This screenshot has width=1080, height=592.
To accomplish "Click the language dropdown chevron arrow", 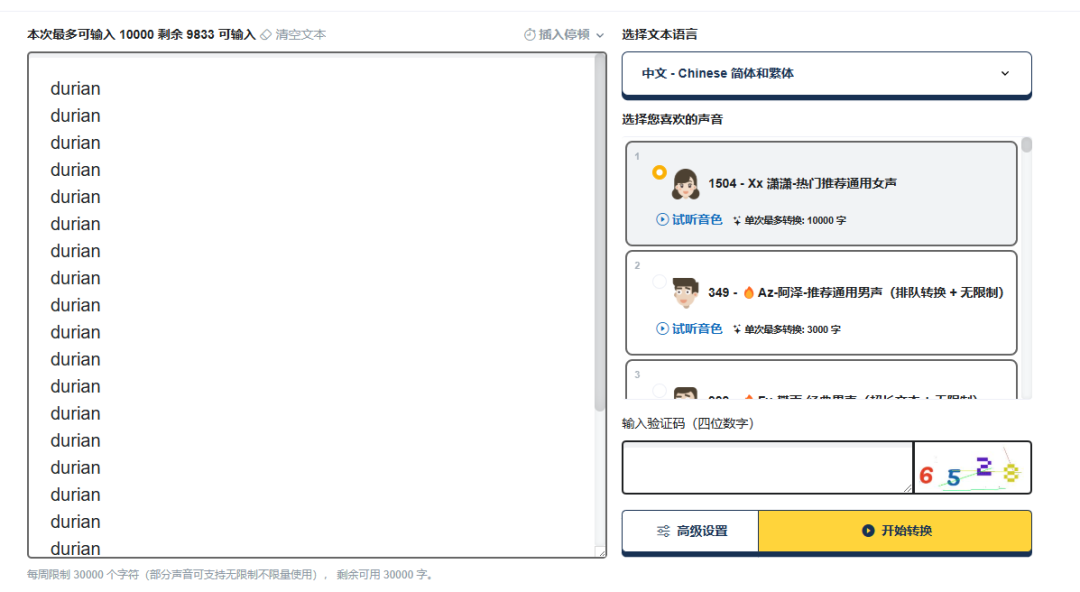I will coord(1005,74).
